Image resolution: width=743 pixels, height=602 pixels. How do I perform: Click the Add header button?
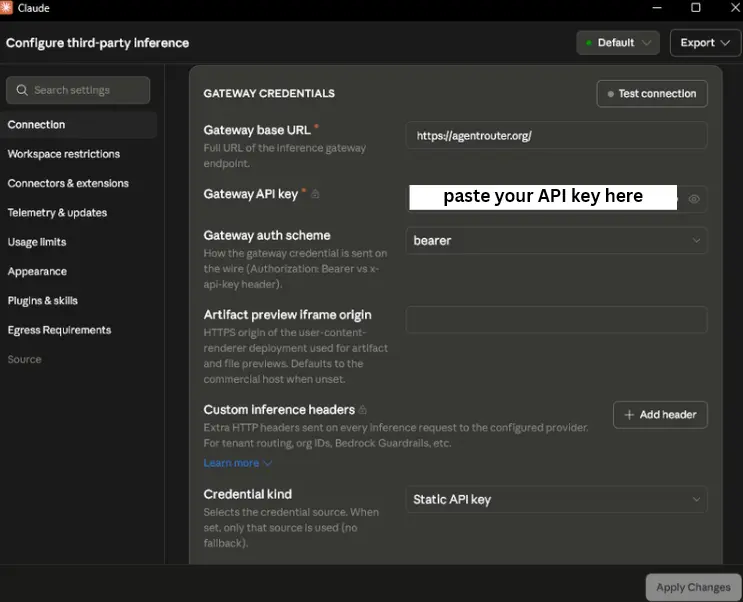[661, 415]
